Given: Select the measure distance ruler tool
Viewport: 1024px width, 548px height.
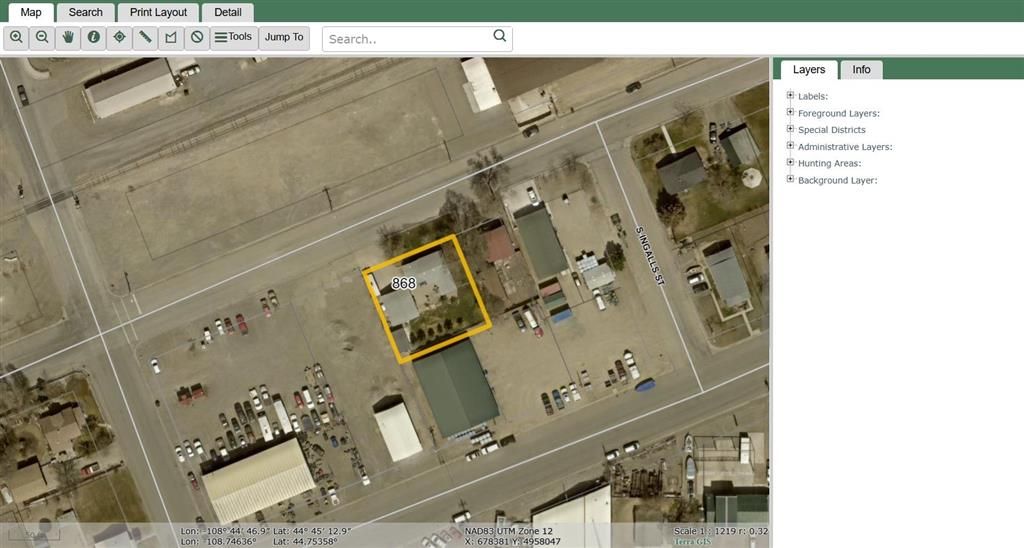Looking at the screenshot, I should (146, 37).
